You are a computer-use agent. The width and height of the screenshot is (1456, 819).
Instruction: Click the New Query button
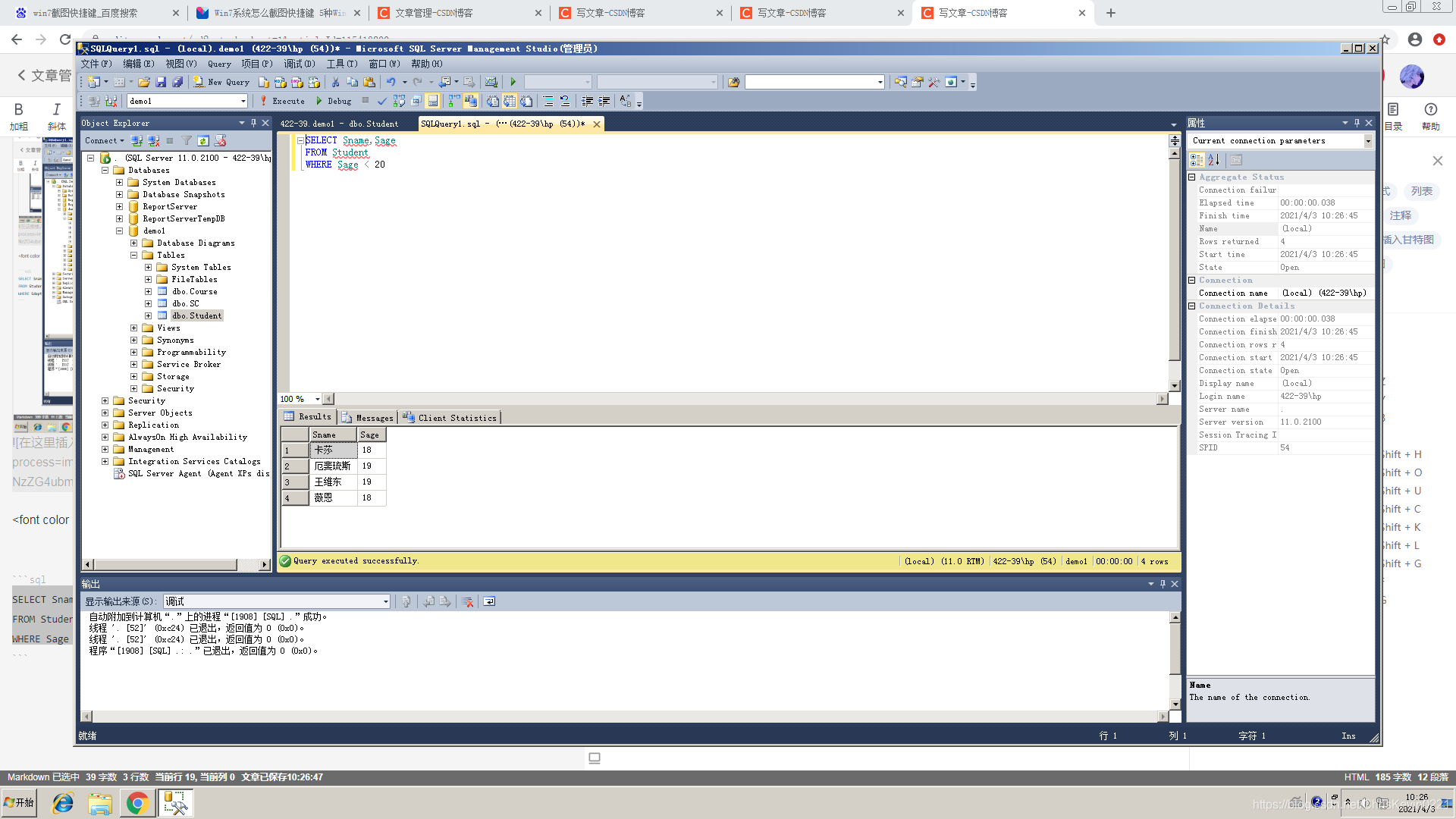pyautogui.click(x=221, y=82)
